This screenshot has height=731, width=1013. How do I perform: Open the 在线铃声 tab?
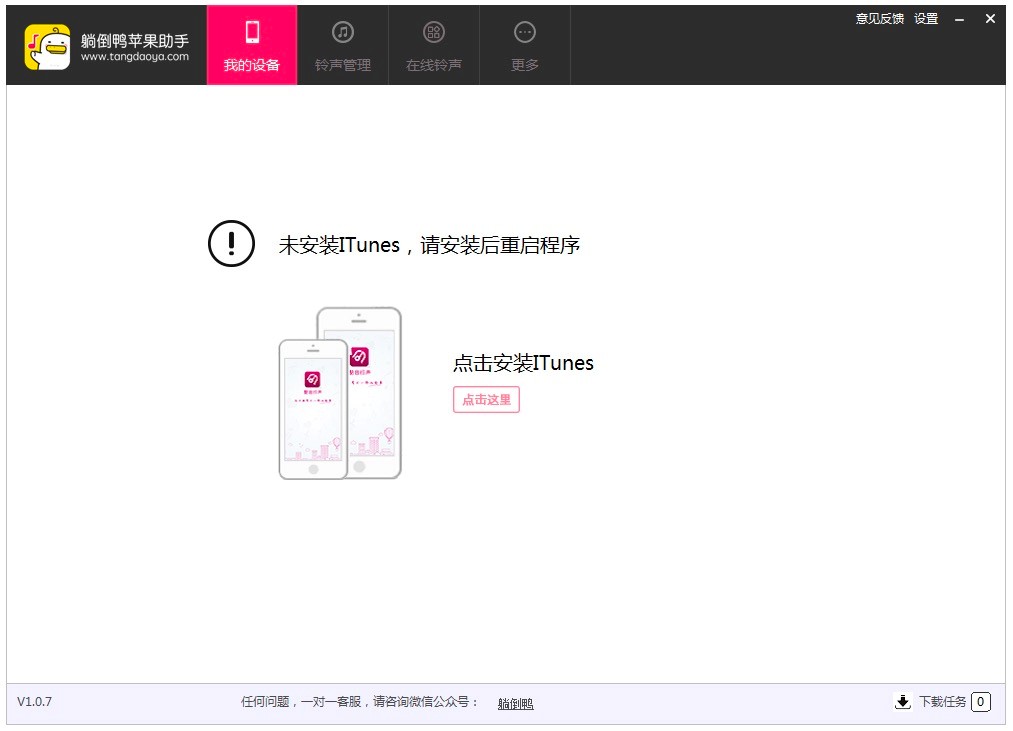pyautogui.click(x=433, y=45)
